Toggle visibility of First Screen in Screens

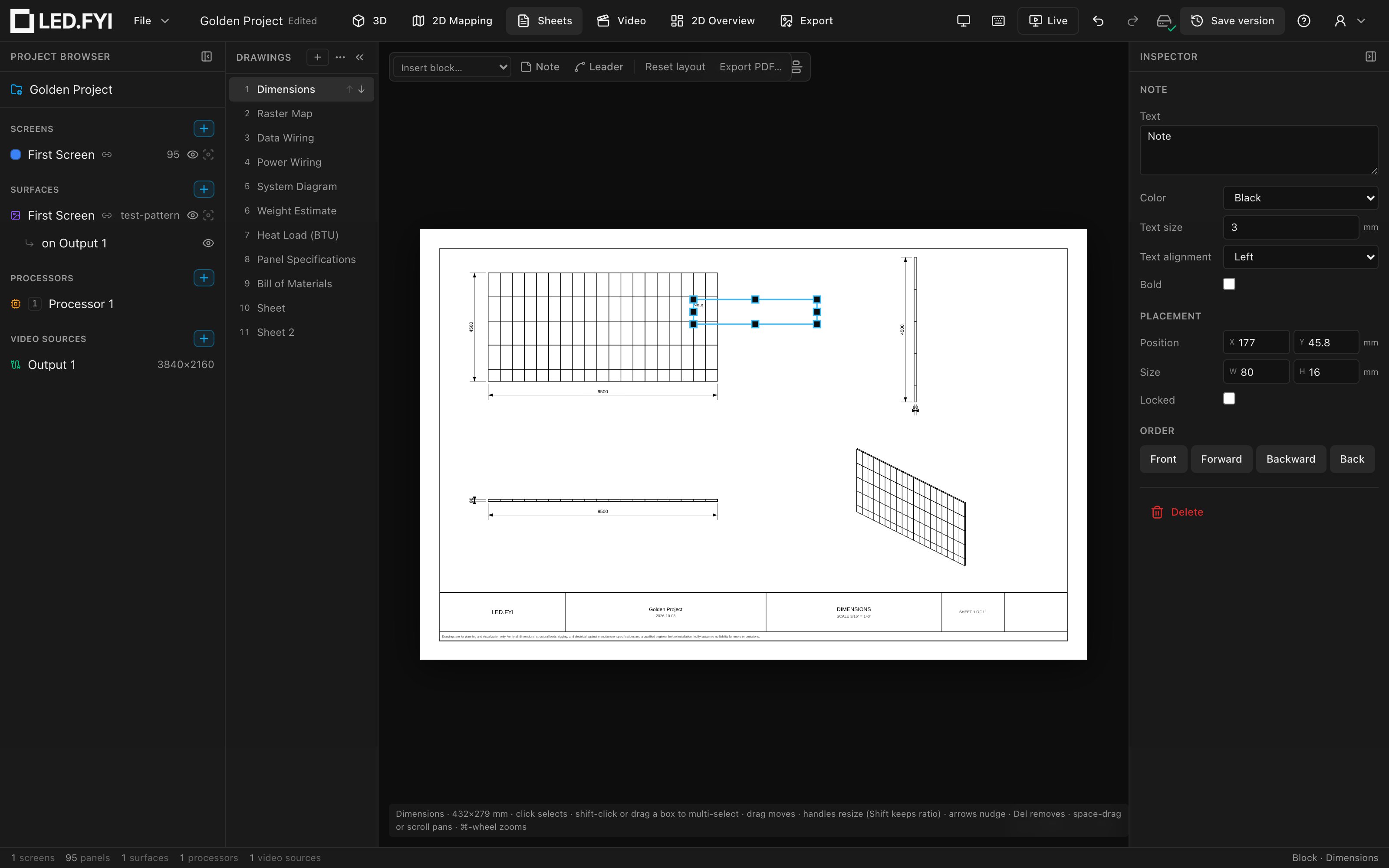193,155
